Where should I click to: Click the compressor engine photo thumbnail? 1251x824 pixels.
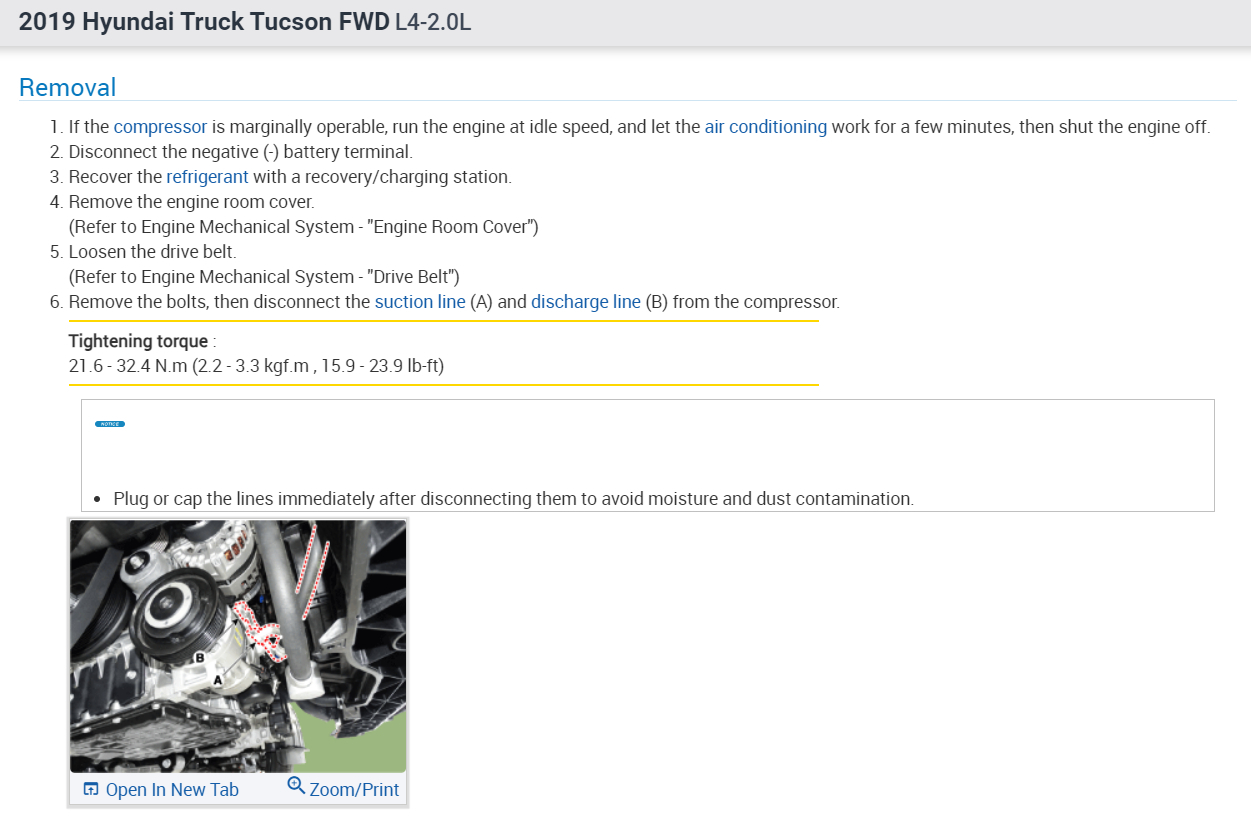pos(238,645)
